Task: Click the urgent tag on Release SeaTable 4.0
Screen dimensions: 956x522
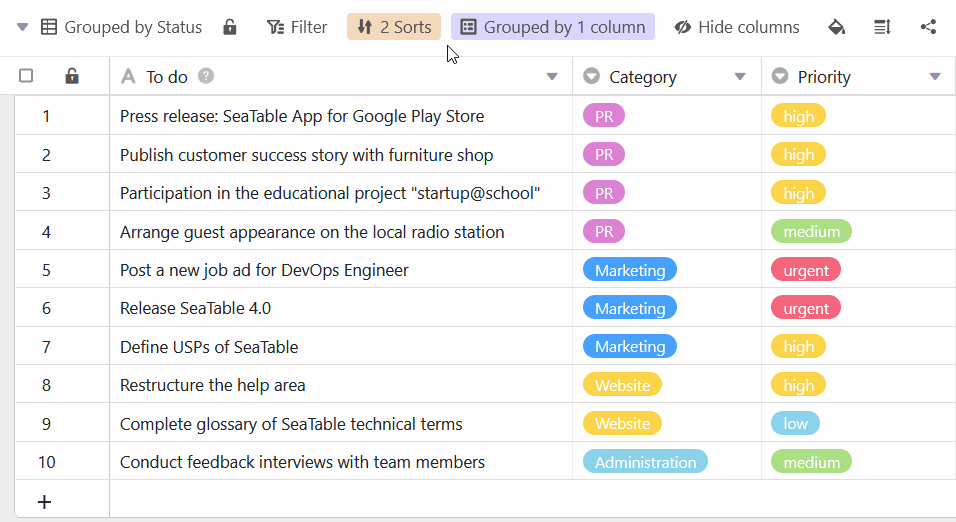Action: point(806,308)
